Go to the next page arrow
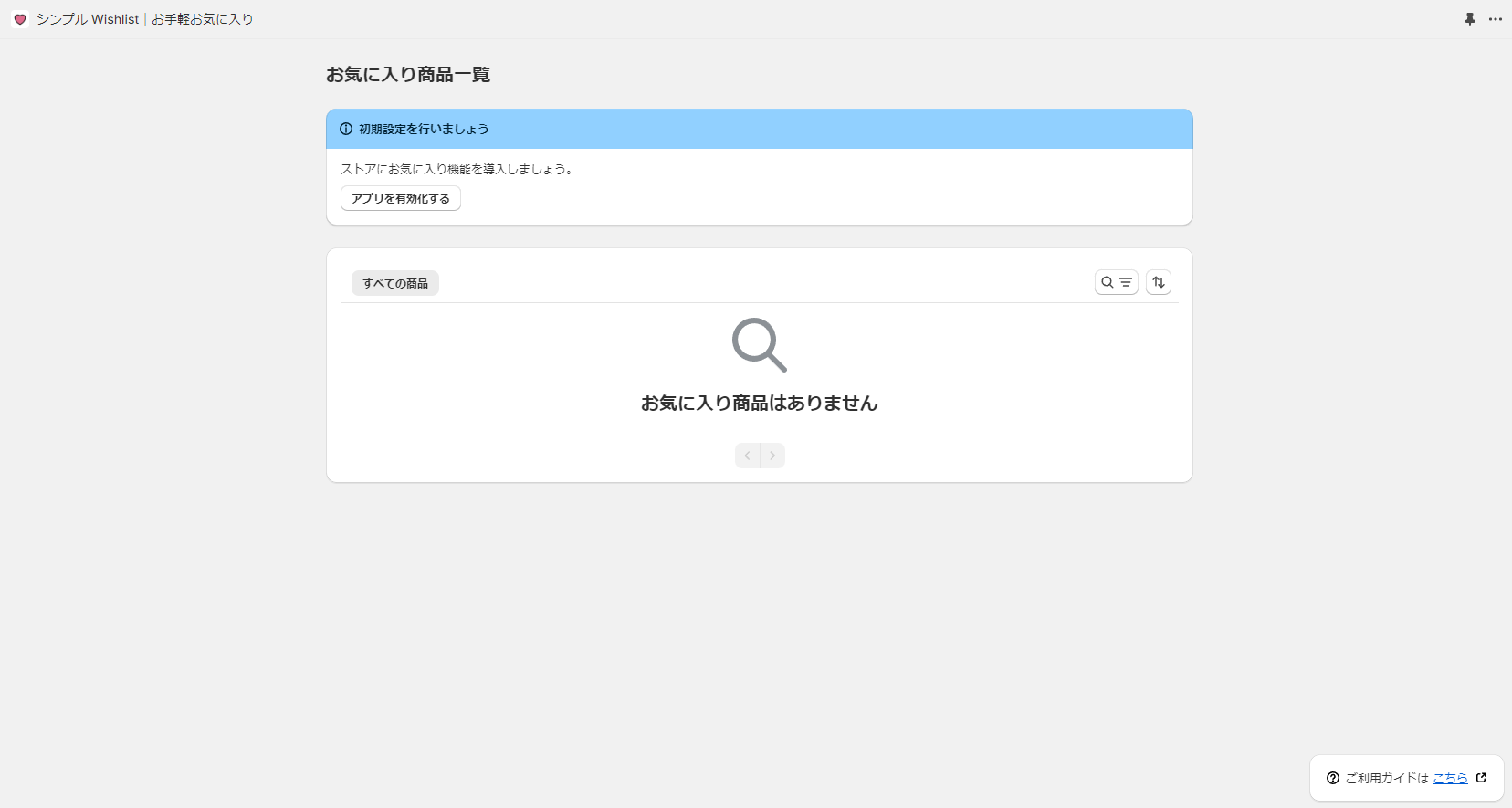The width and height of the screenshot is (1512, 808). pyautogui.click(x=772, y=456)
